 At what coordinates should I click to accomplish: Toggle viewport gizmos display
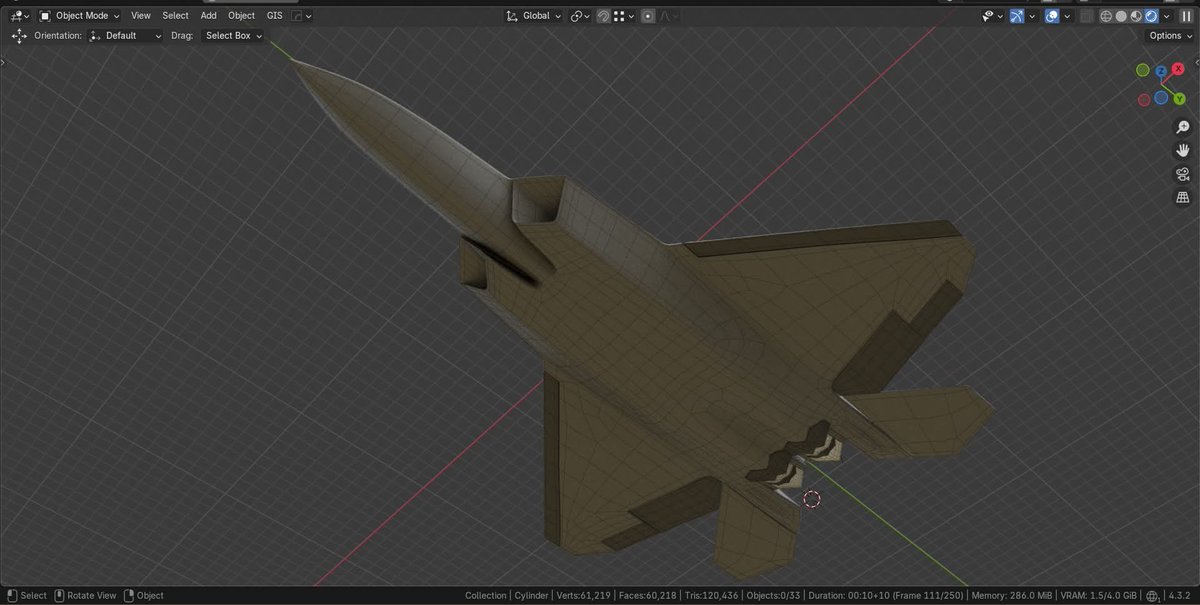(x=1017, y=16)
